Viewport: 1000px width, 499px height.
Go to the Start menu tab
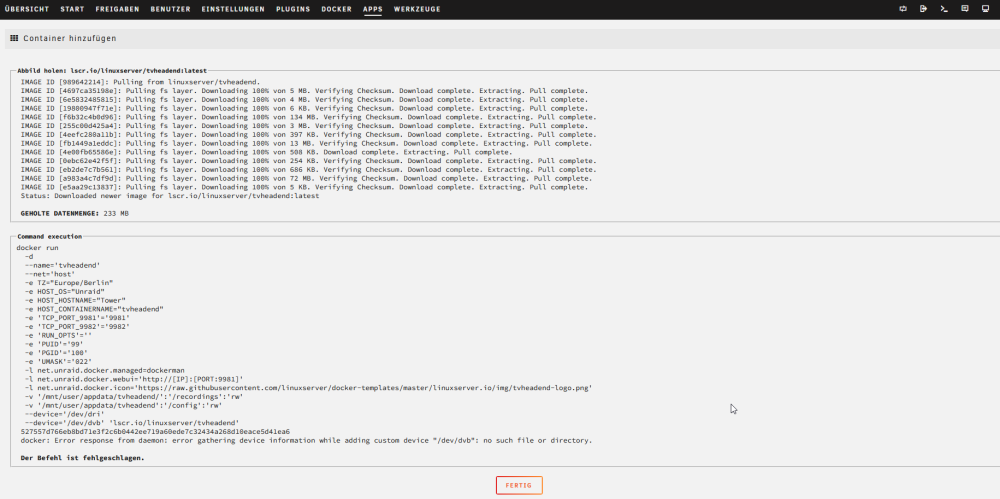pos(72,10)
